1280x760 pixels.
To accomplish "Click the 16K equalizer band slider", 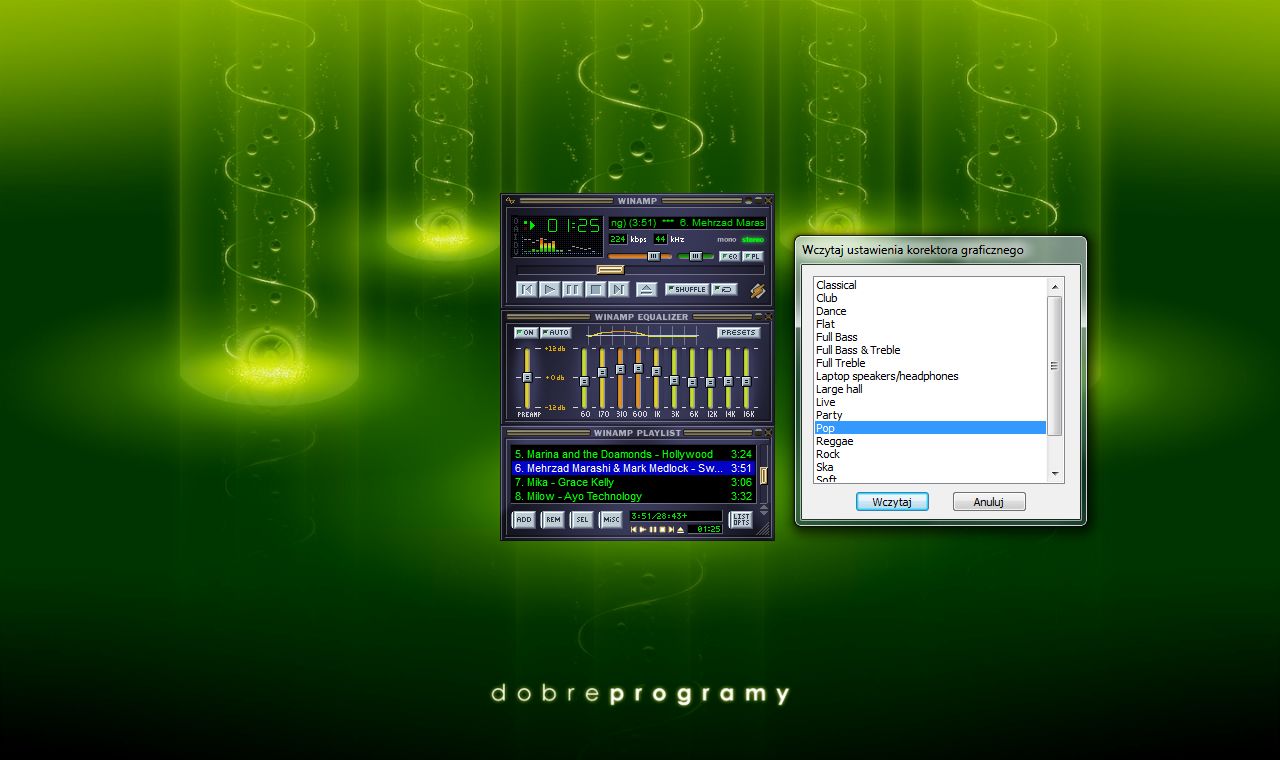I will point(746,378).
